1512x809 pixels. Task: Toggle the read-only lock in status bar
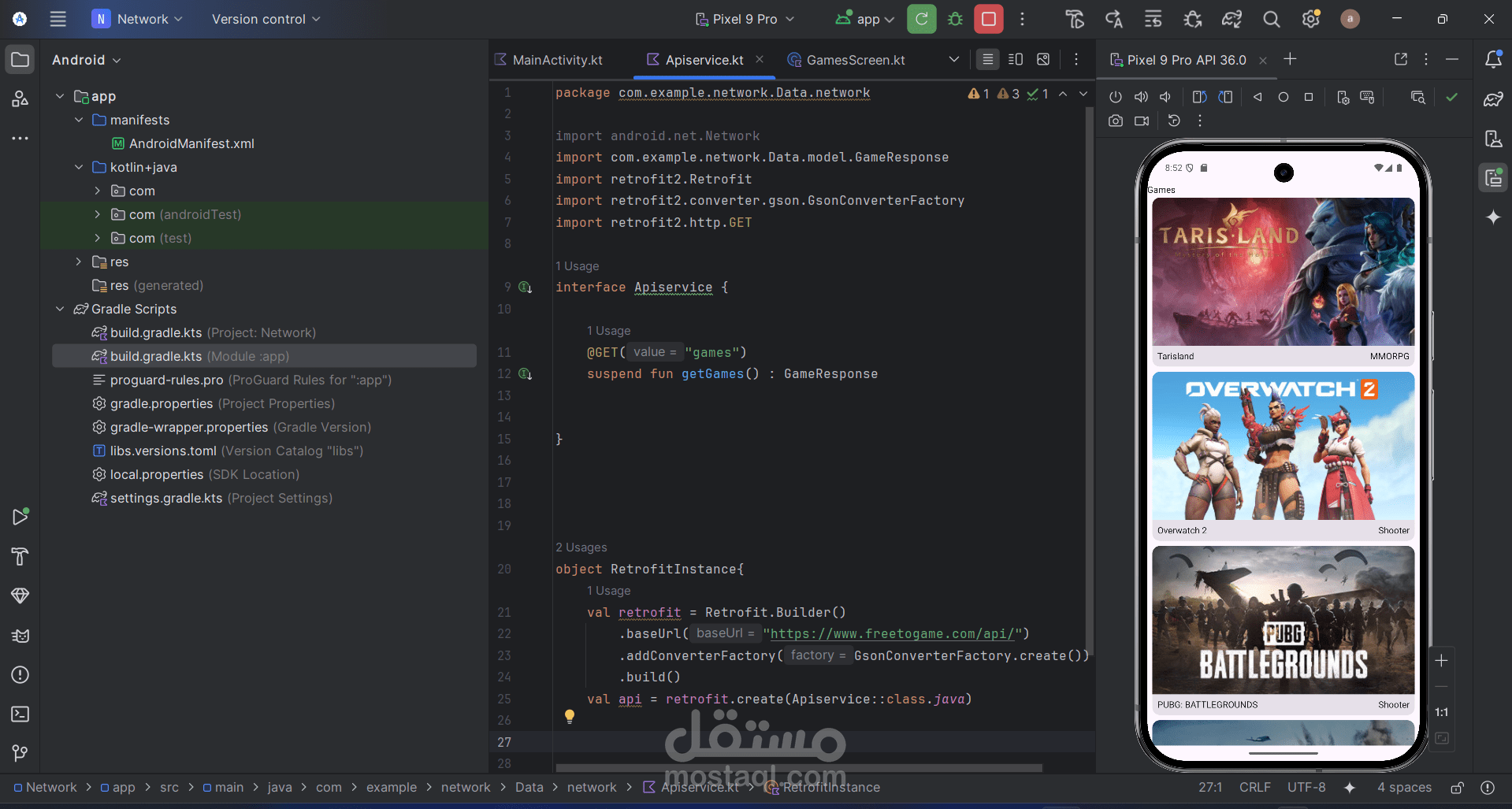click(1458, 787)
